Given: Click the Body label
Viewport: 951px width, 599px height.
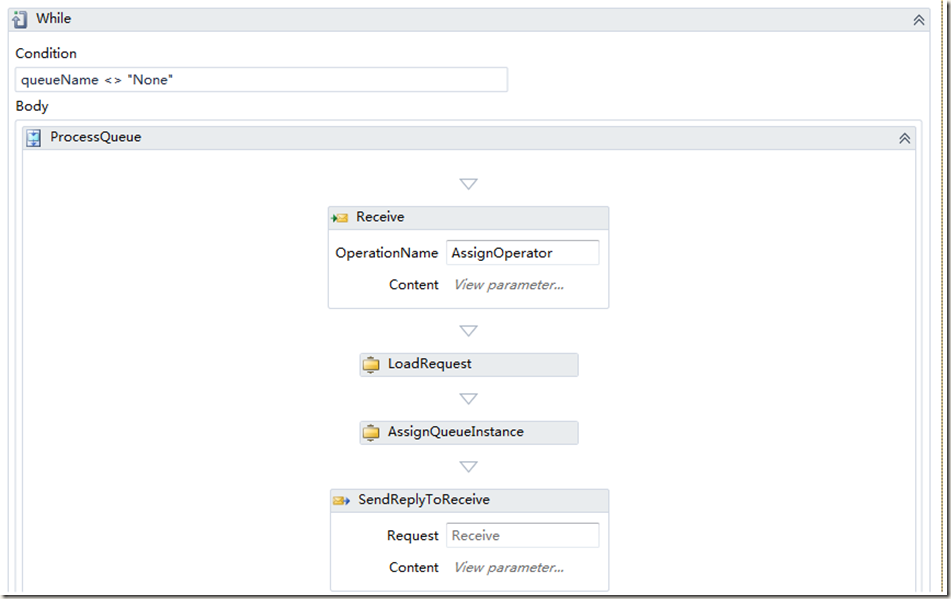Looking at the screenshot, I should click(32, 106).
